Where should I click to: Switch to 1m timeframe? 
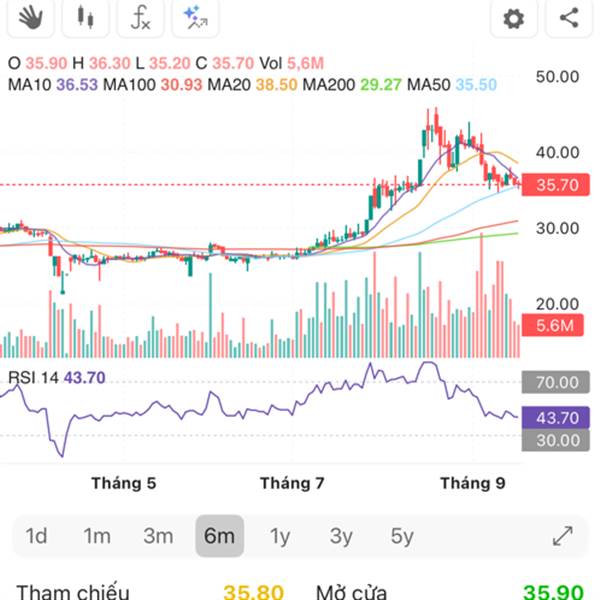(97, 536)
